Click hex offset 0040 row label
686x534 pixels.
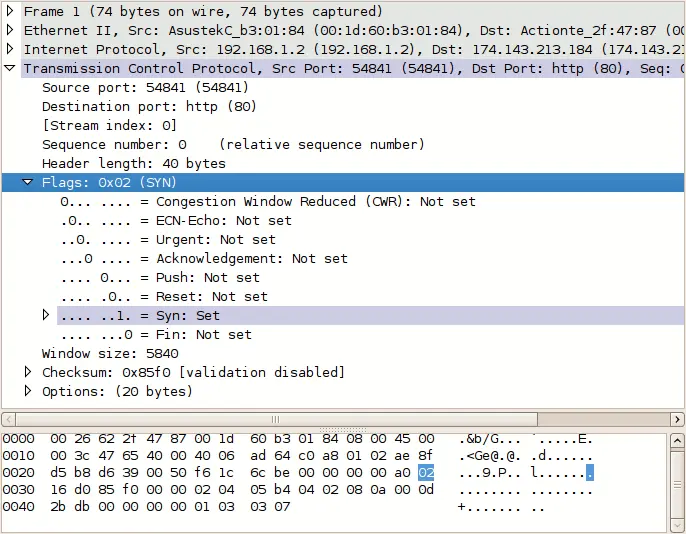click(18, 507)
